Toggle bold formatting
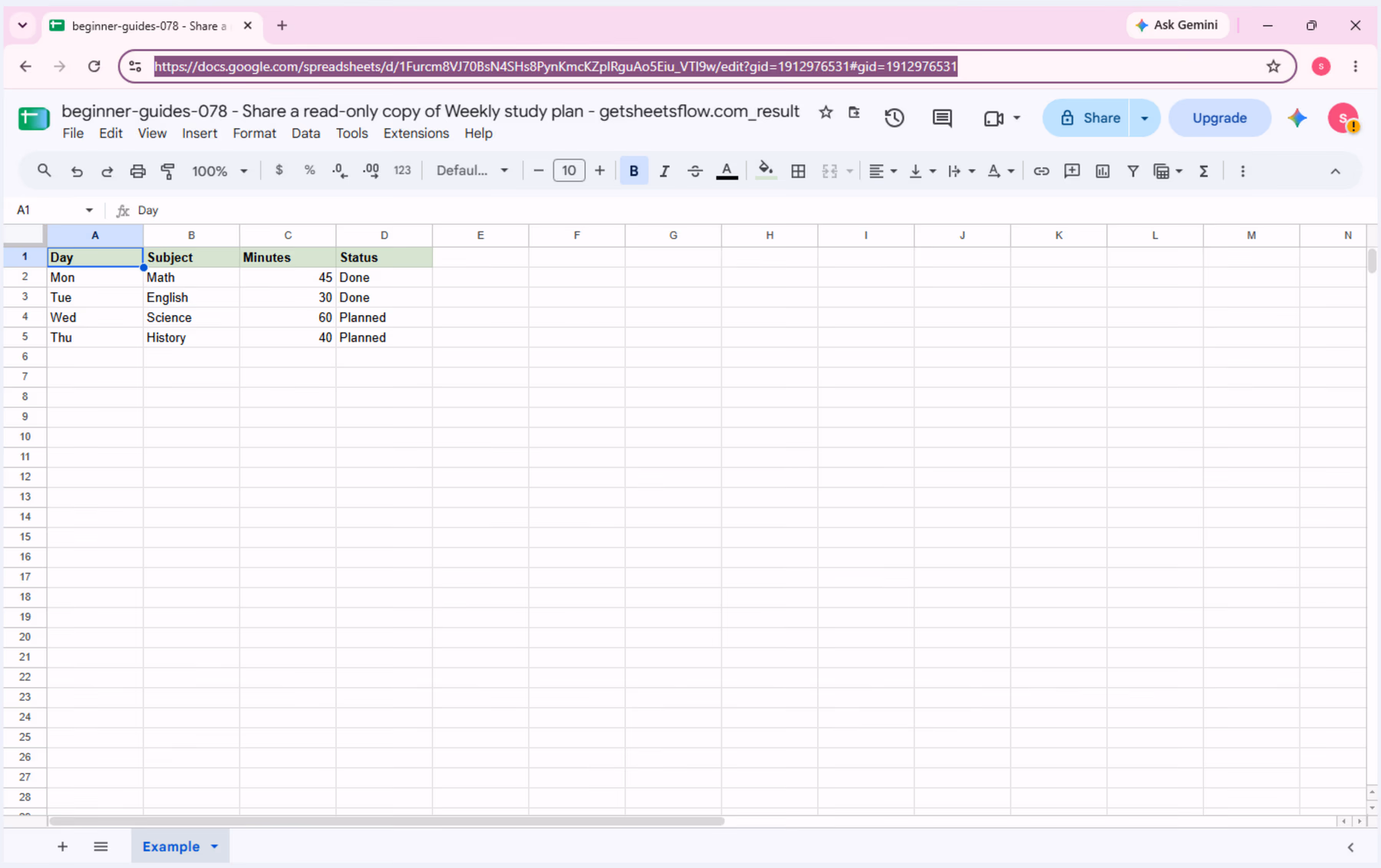This screenshot has height=868, width=1381. tap(634, 171)
